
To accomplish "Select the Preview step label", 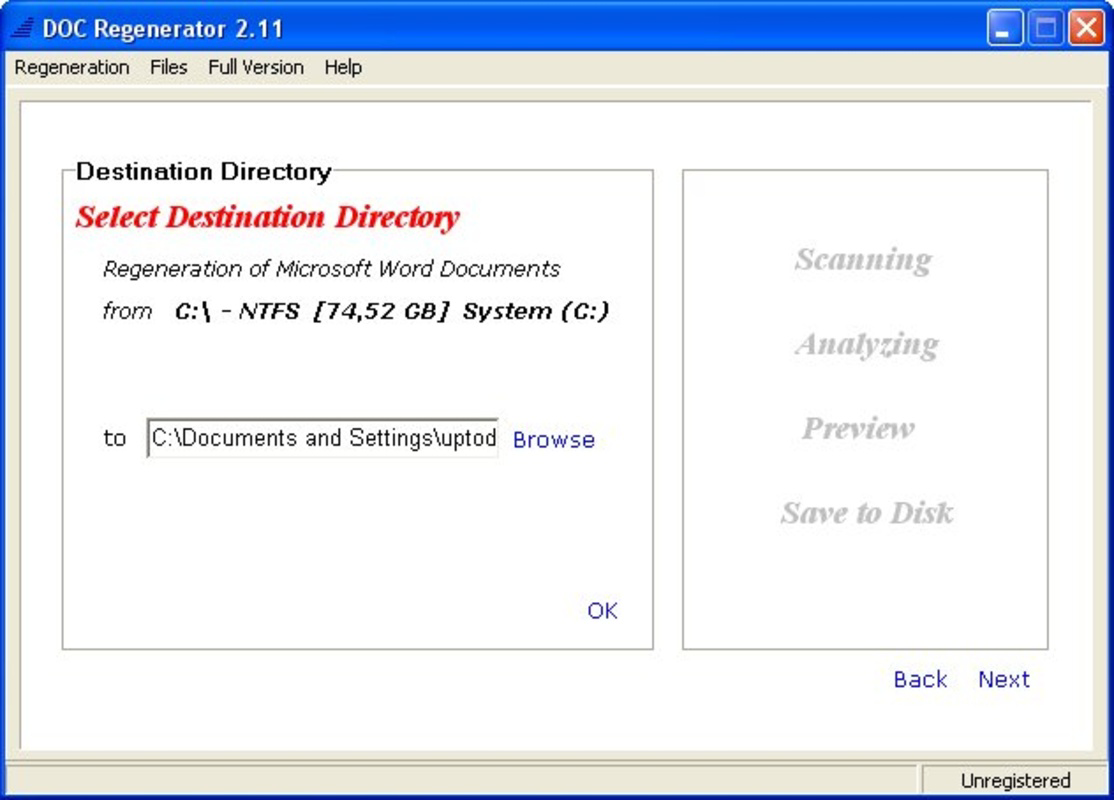I will coord(860,428).
